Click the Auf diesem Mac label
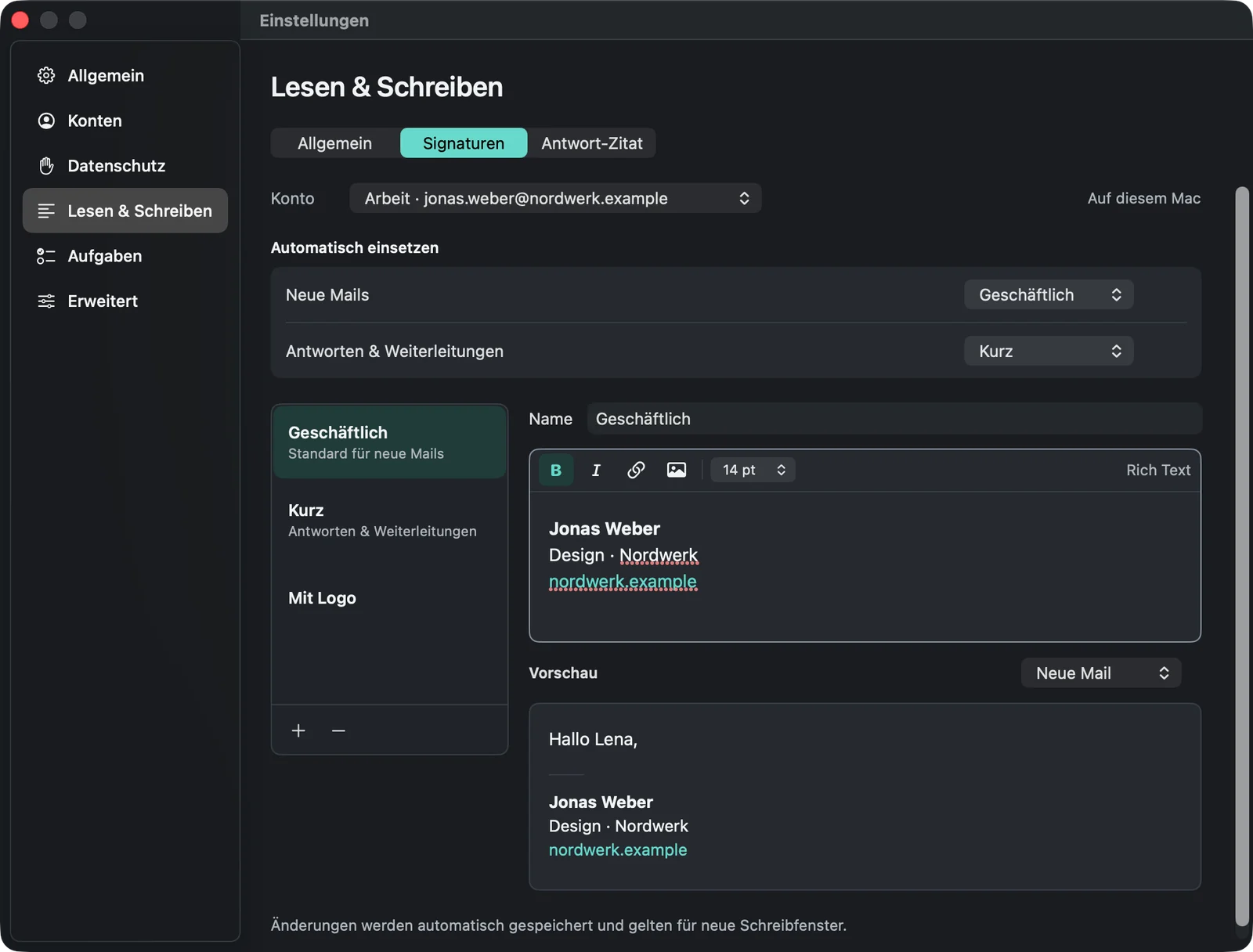The height and width of the screenshot is (952, 1253). (1143, 198)
